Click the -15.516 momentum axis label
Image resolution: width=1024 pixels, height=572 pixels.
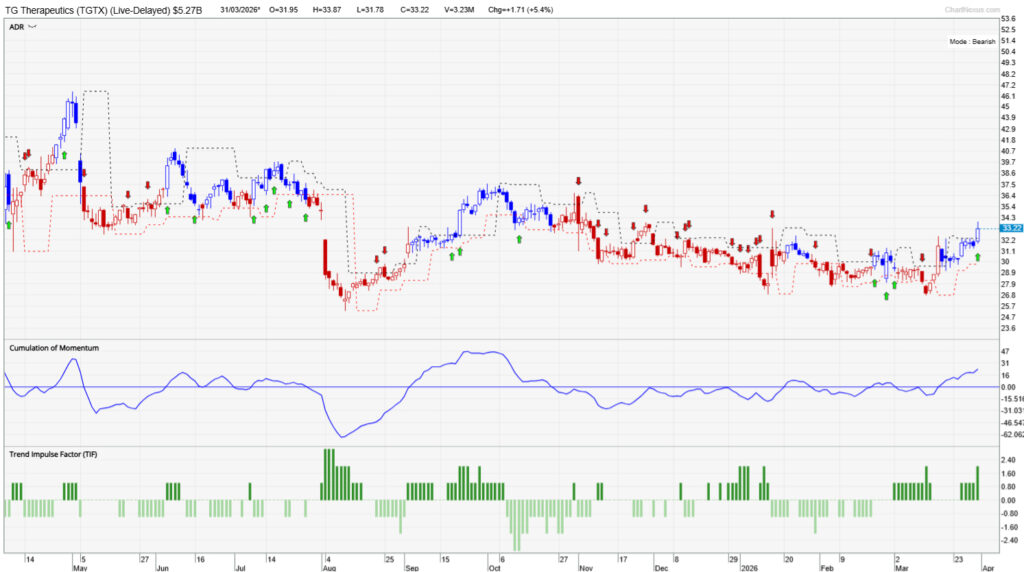(1012, 398)
